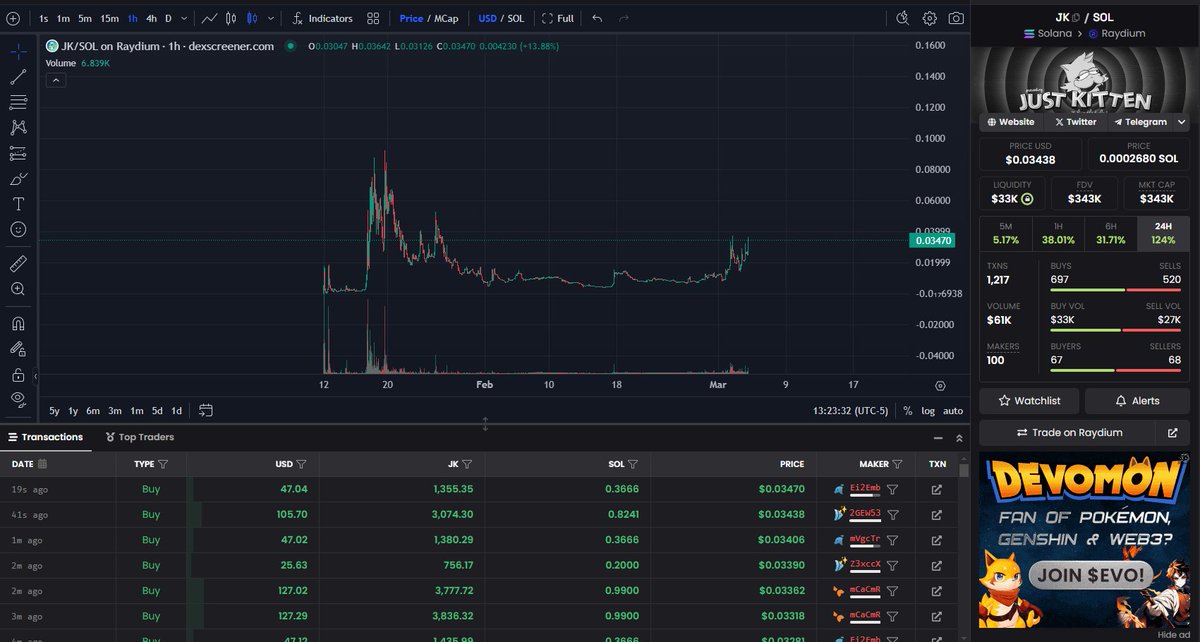Select the ruler measure tool

click(x=18, y=263)
